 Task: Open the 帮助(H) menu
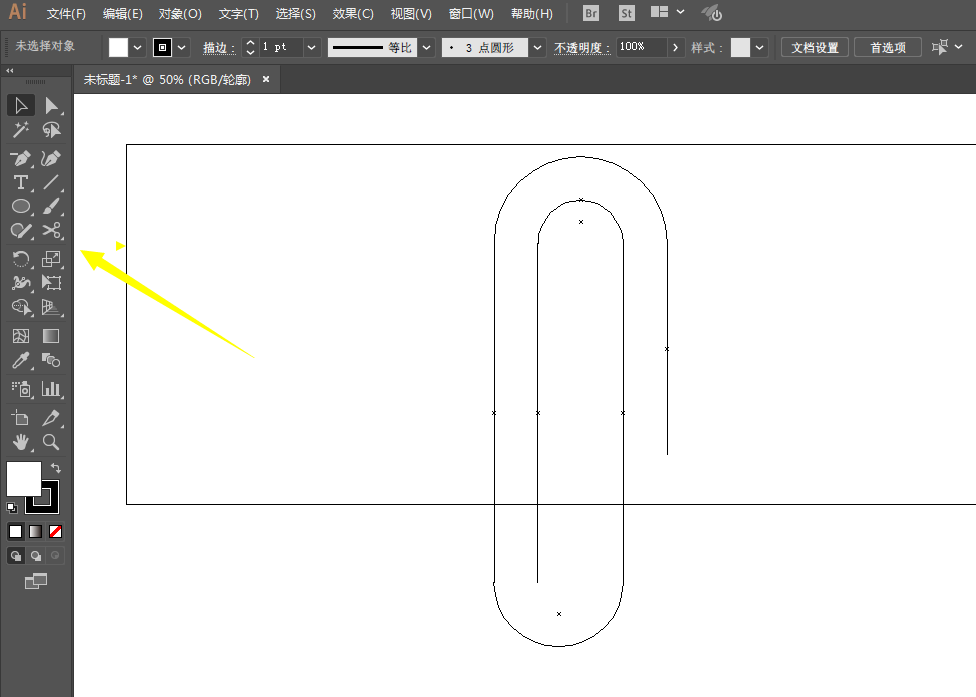pos(532,14)
